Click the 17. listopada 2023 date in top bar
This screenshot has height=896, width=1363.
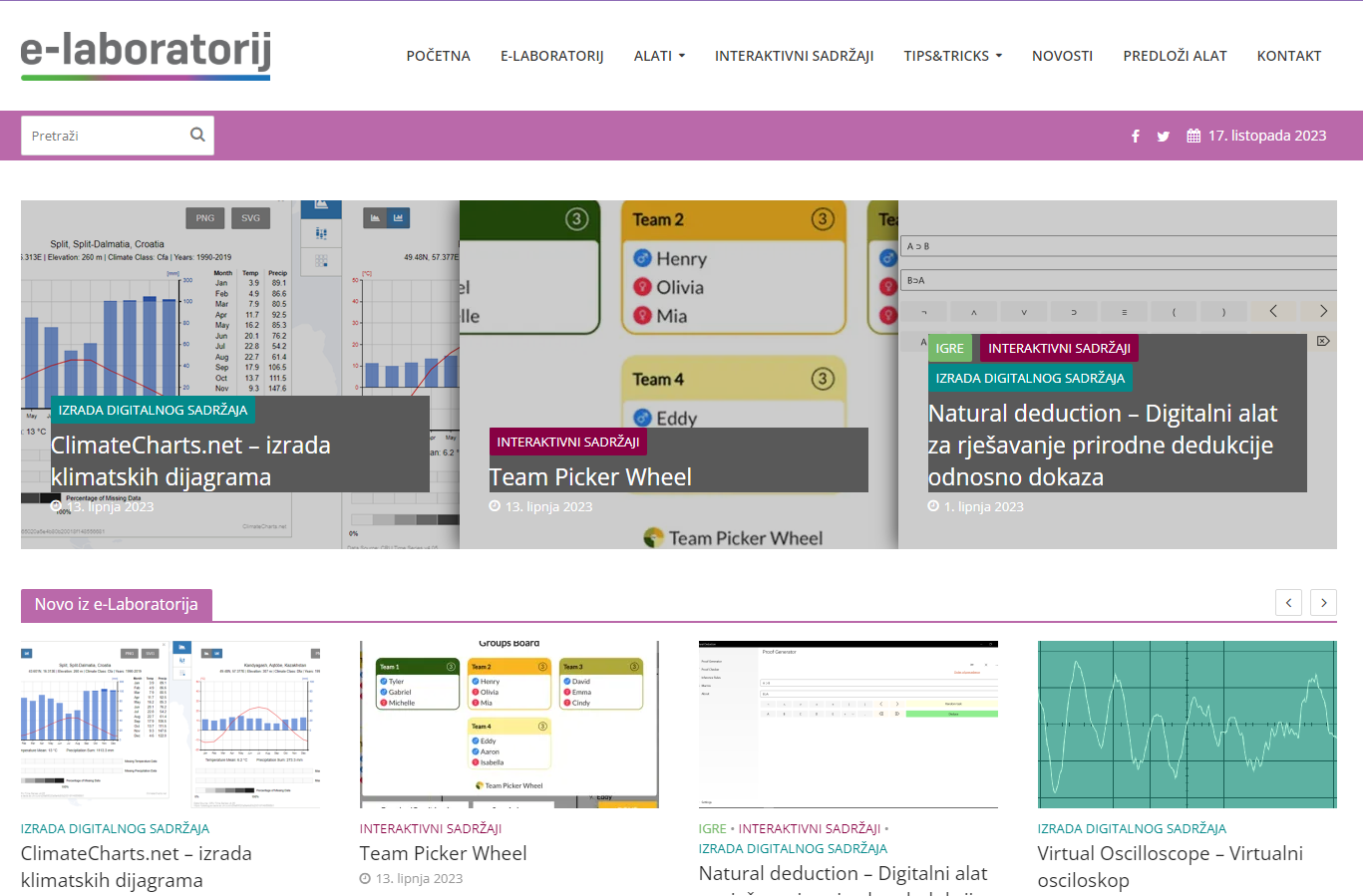pos(1267,136)
